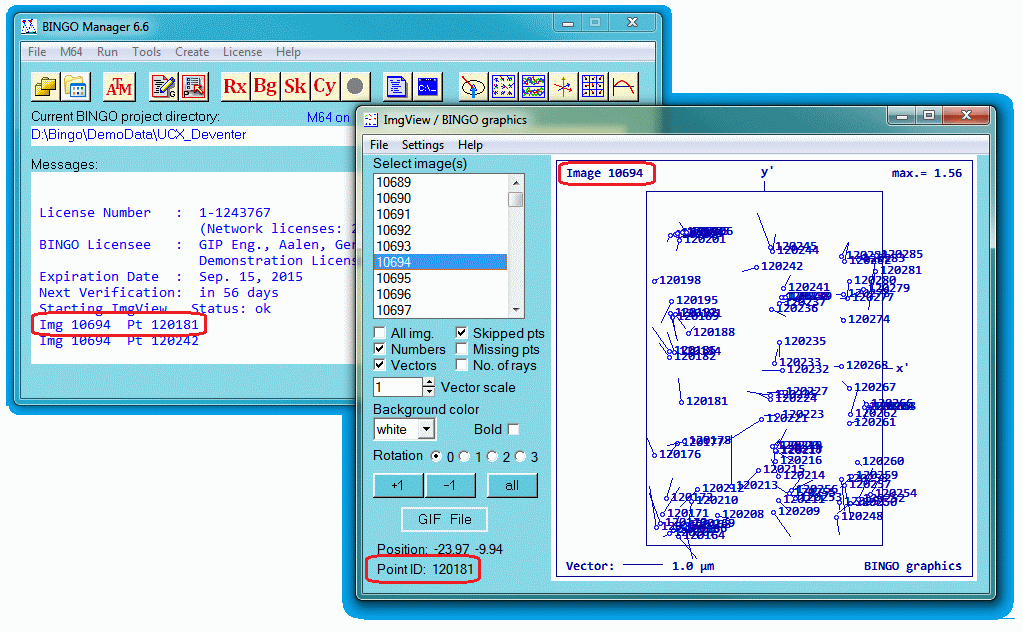Click the scattered vectors plot icon
Viewport: 1023px width, 632px height.
(503, 87)
